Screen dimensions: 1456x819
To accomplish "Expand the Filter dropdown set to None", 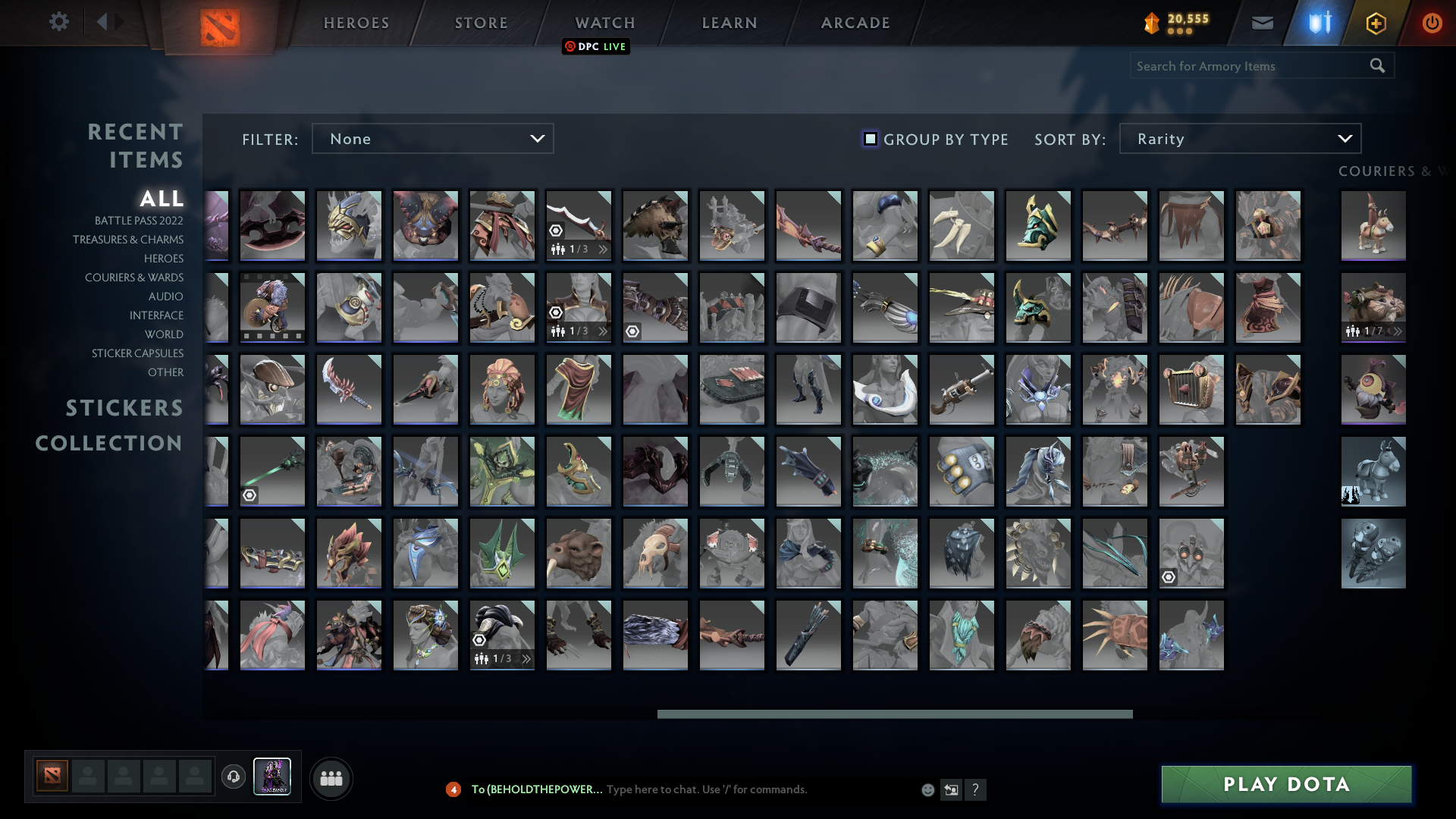I will (432, 139).
